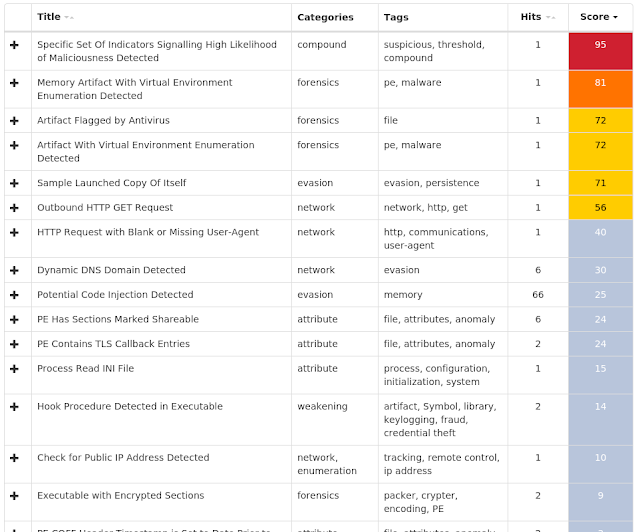The image size is (640, 532).
Task: Click plus icon for PE Has Sections Marked Shareable
Action: click(14, 320)
